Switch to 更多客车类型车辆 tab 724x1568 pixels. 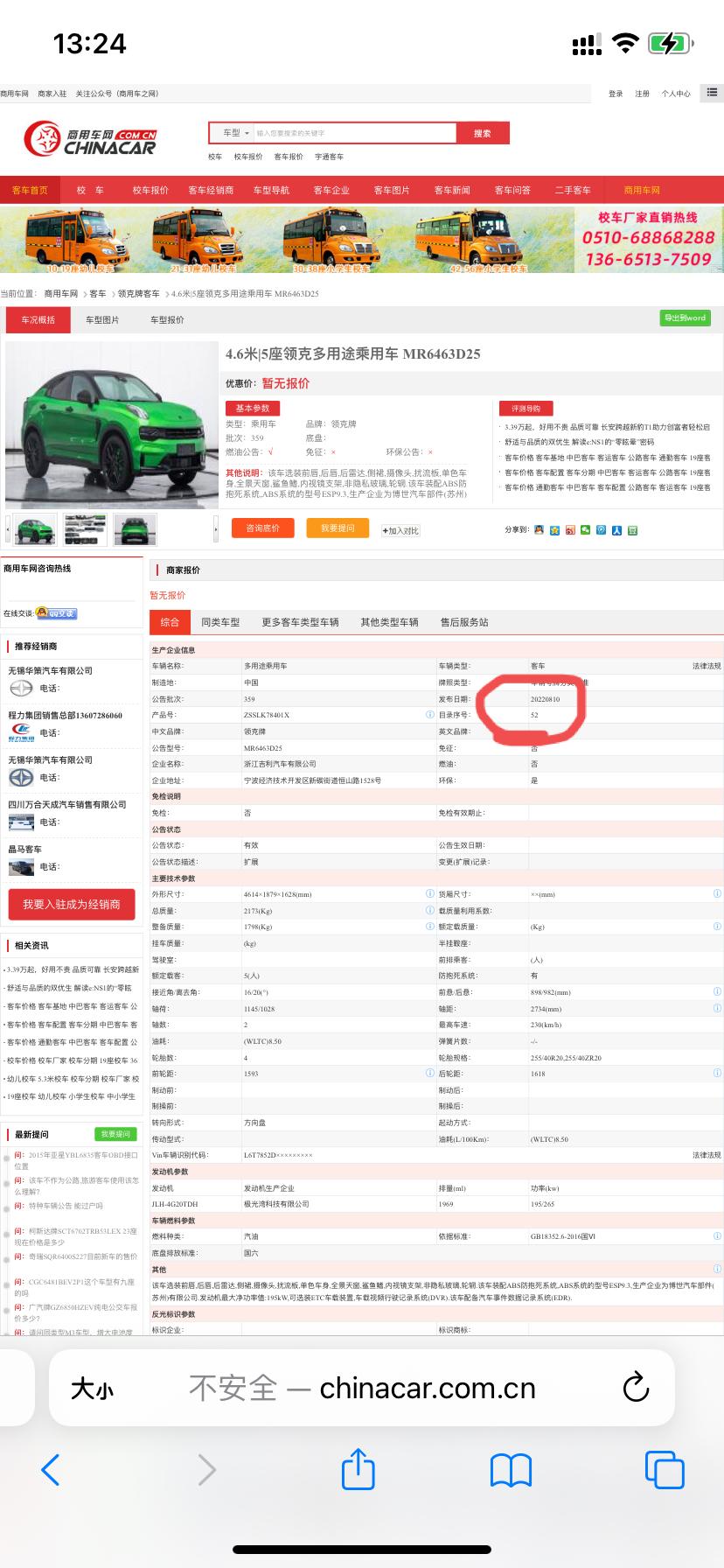(300, 622)
